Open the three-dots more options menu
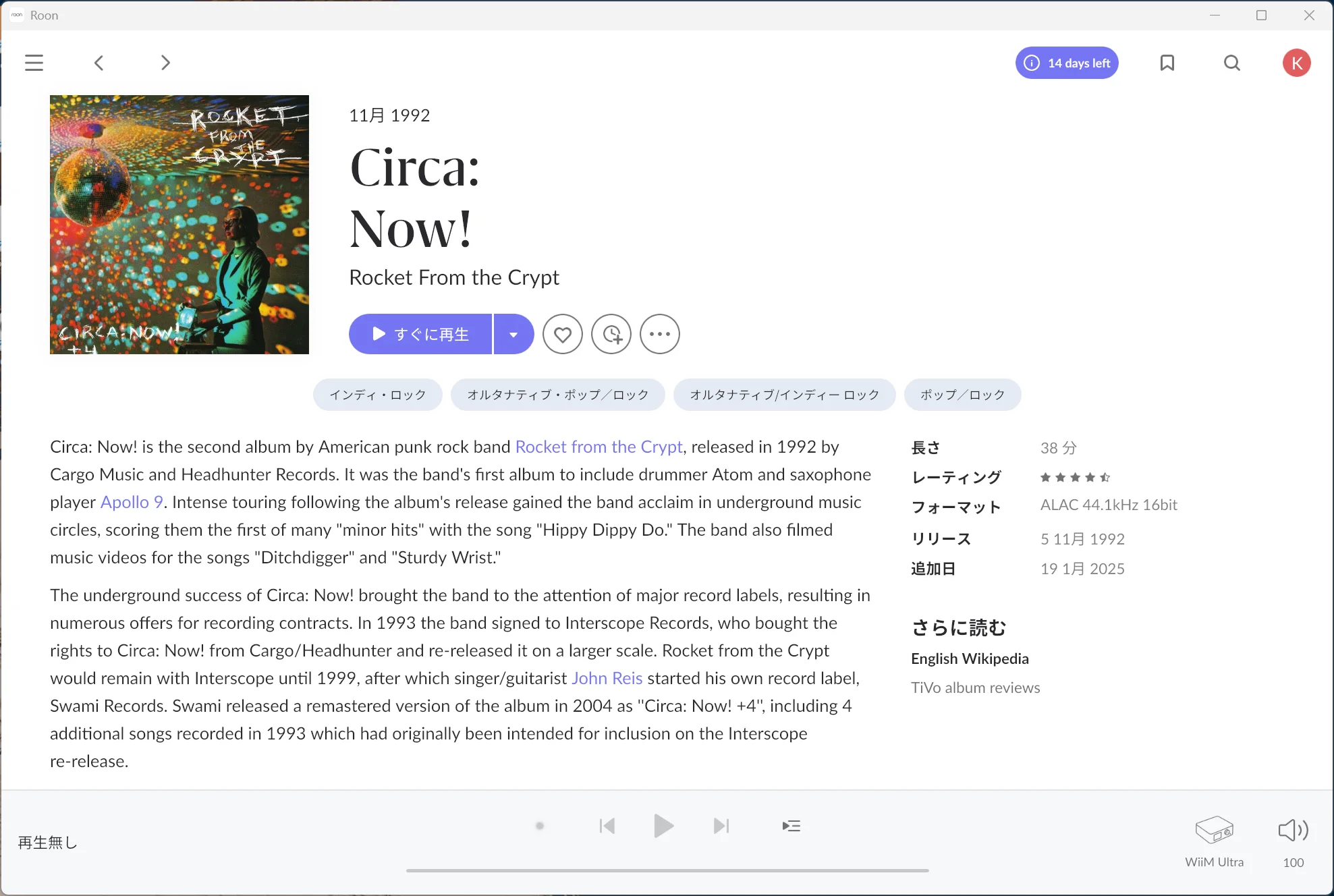Image resolution: width=1334 pixels, height=896 pixels. 659,334
